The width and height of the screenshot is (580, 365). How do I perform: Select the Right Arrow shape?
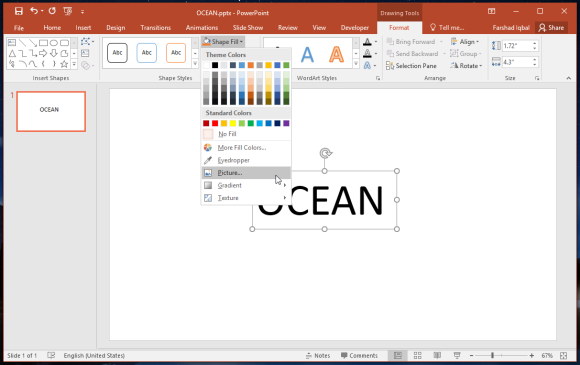coord(43,53)
